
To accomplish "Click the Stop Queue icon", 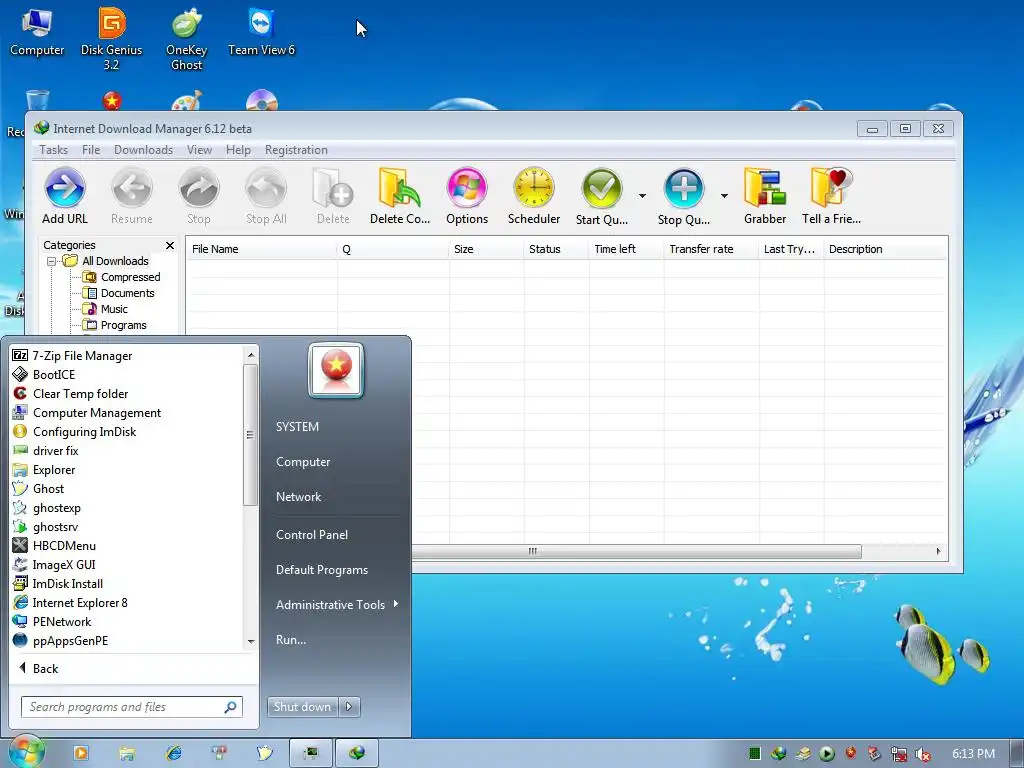I will (x=684, y=196).
